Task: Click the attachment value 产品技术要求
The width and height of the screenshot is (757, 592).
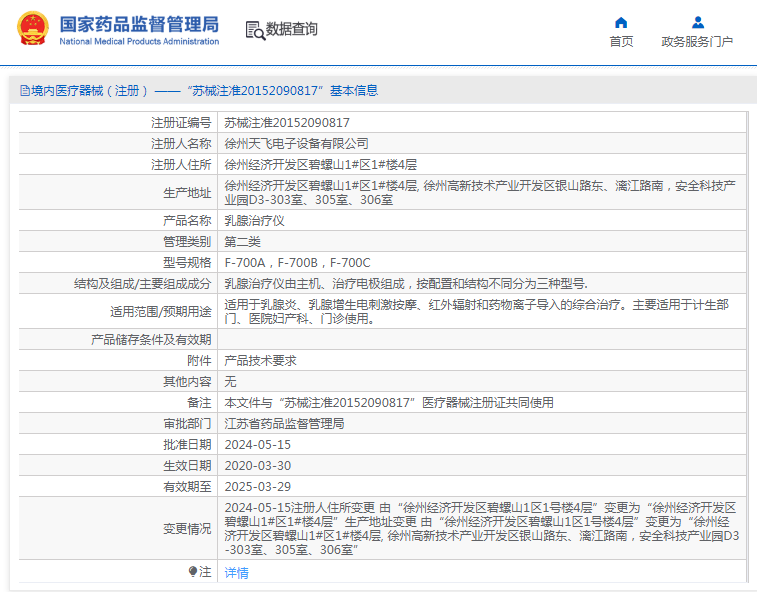Action: click(261, 361)
